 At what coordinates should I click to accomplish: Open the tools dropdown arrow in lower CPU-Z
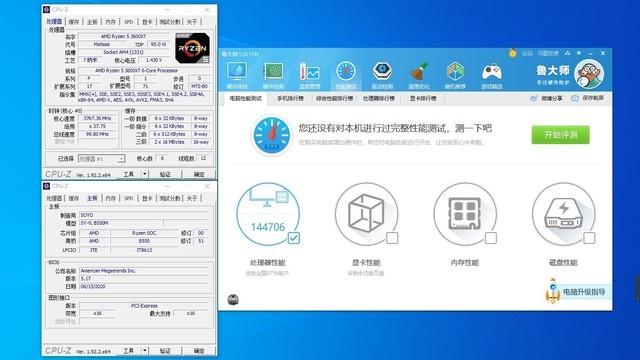[144, 351]
